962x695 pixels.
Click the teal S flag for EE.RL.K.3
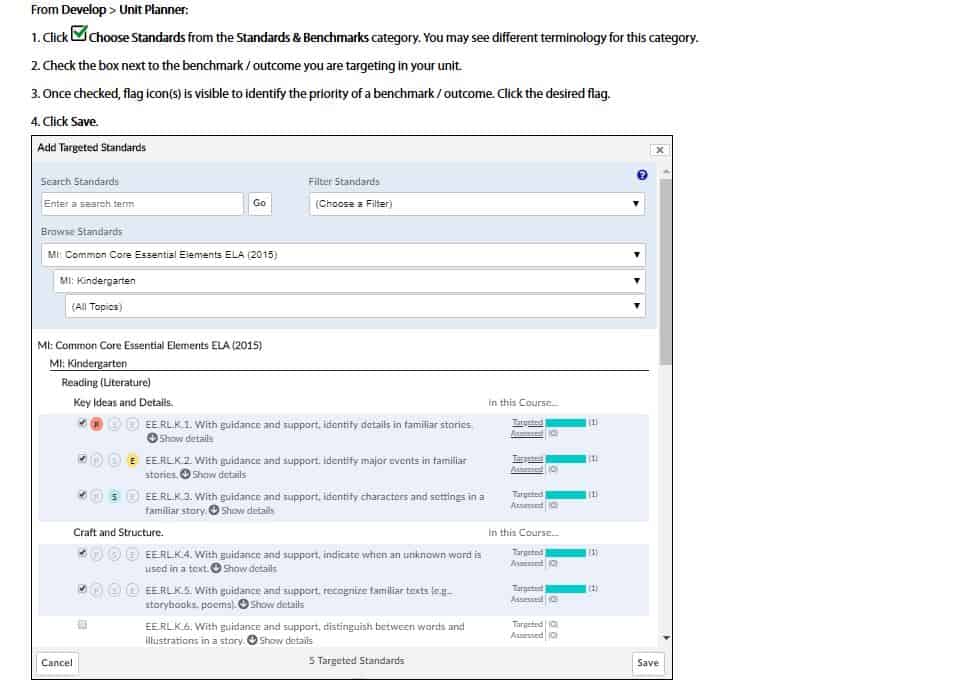tap(115, 497)
